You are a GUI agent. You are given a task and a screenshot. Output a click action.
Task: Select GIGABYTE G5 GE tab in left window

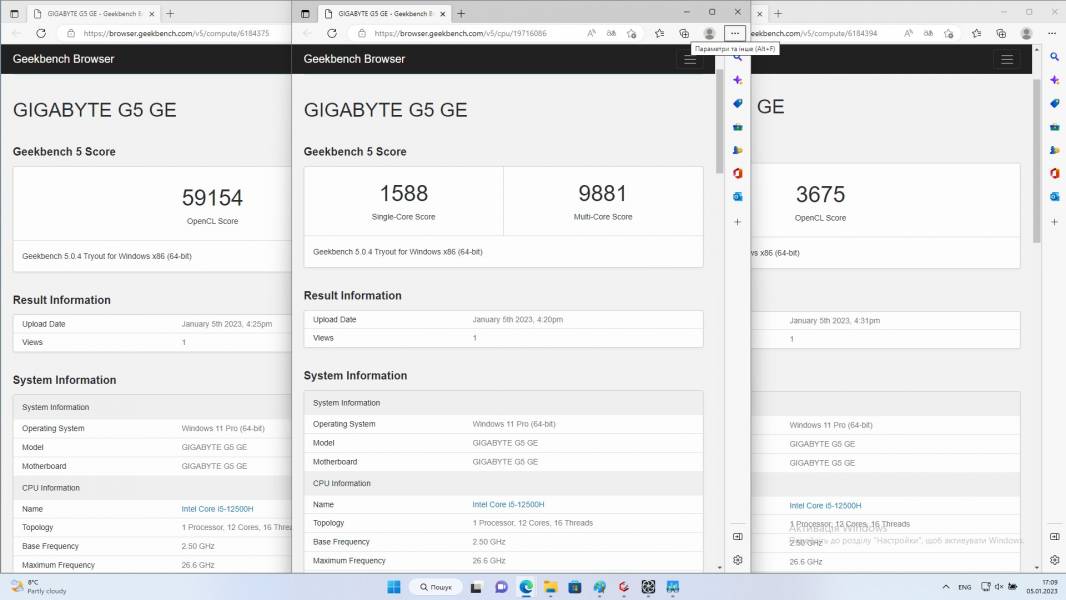pyautogui.click(x=94, y=14)
